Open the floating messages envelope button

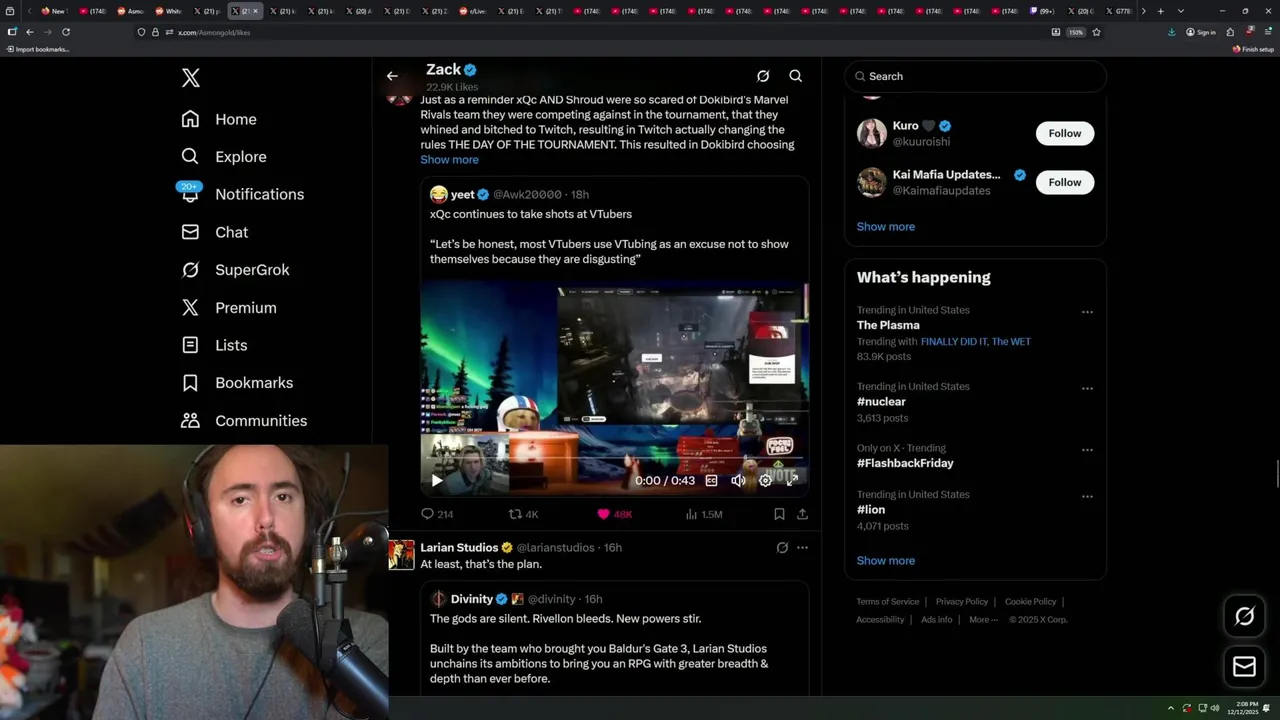(1244, 667)
